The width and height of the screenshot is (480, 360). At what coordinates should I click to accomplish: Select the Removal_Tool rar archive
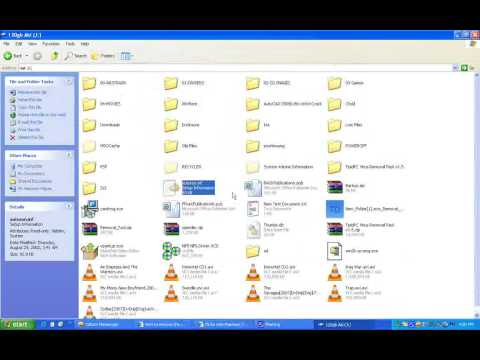[x=107, y=230]
